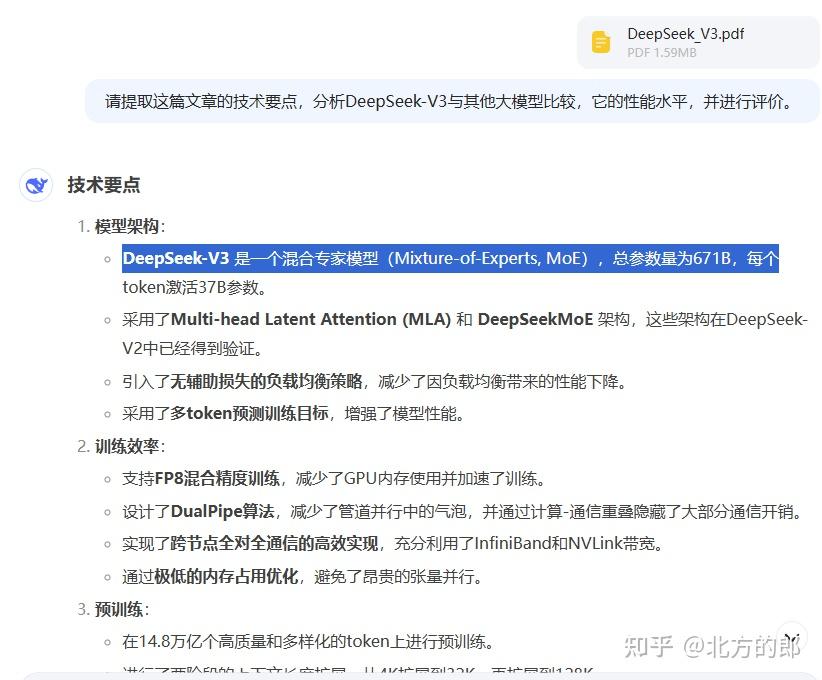This screenshot has width=822, height=680.
Task: Open the DeepSeek_V3.pdf file link
Action: [x=685, y=33]
